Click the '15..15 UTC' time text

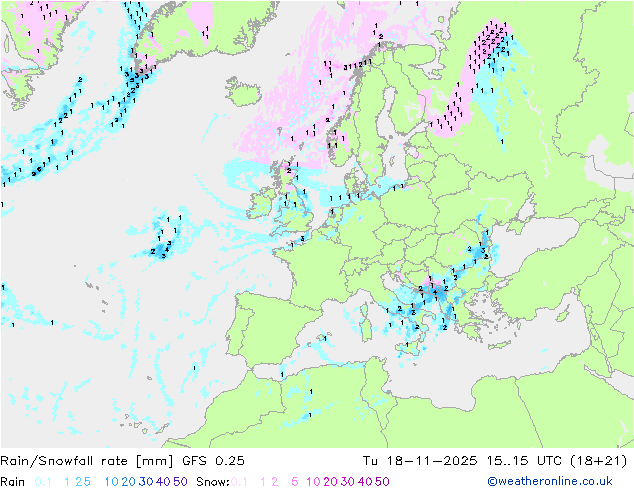point(524,461)
